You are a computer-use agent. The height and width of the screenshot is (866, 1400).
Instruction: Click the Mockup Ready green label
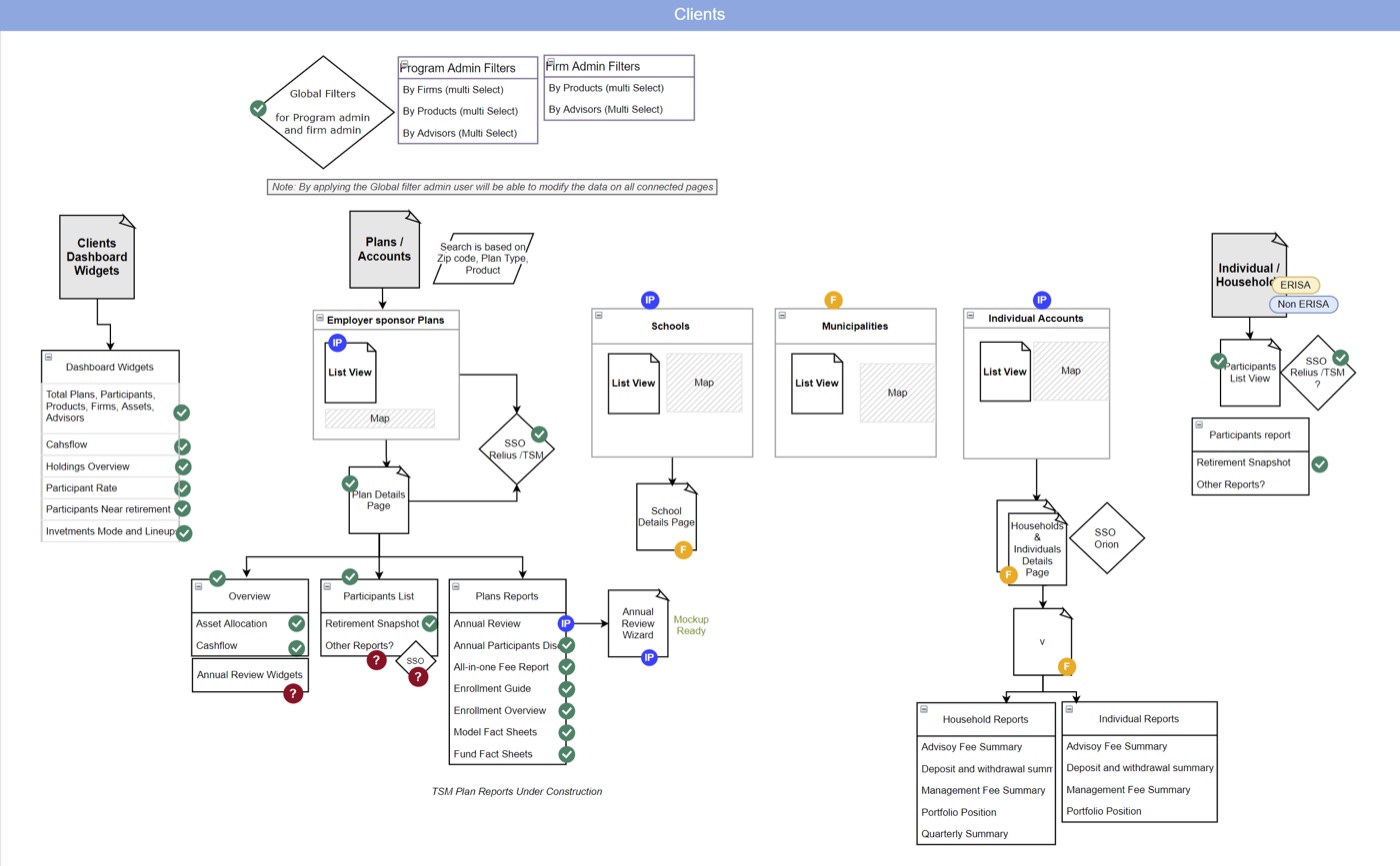[690, 625]
